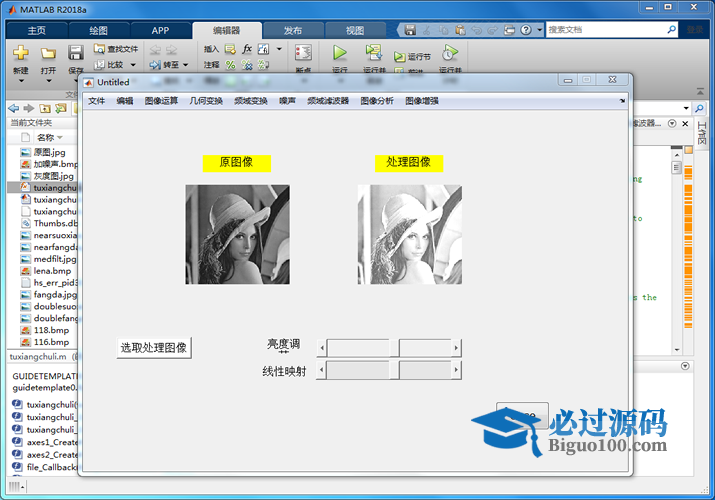The height and width of the screenshot is (500, 715).
Task: Click the browse for folder icon
Action: 61,108
